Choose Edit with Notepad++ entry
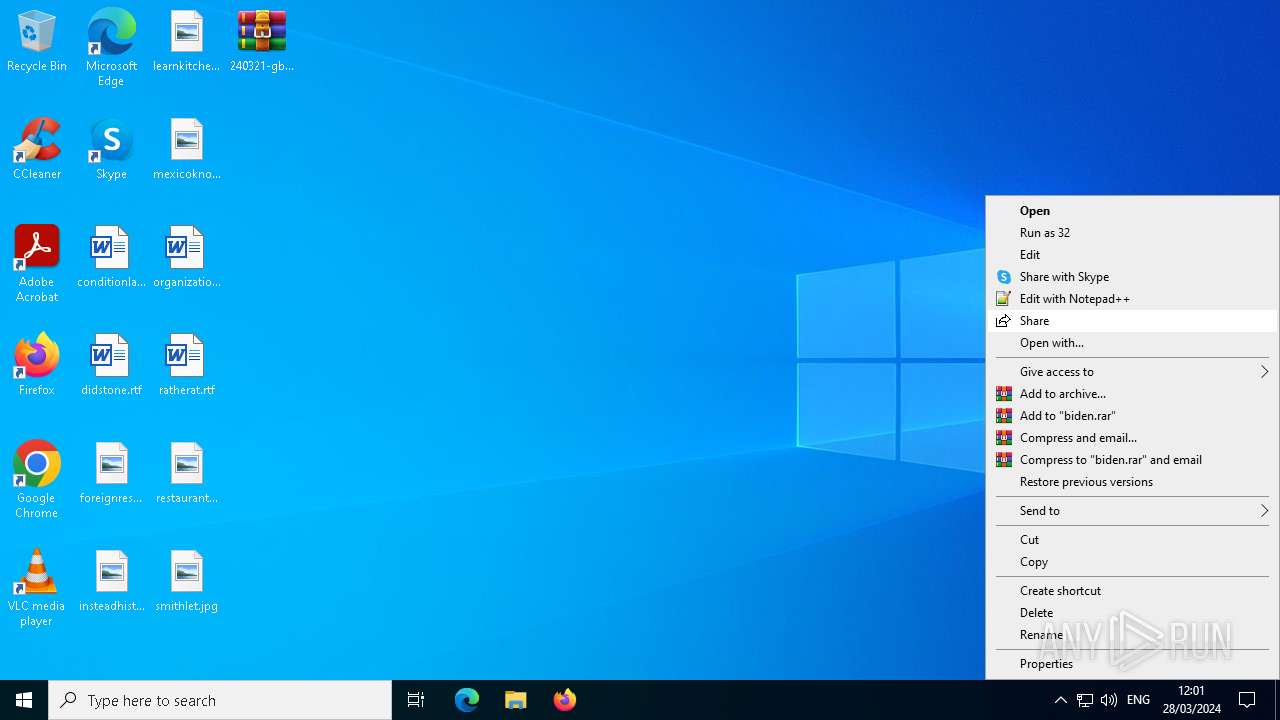Image resolution: width=1280 pixels, height=720 pixels. pyautogui.click(x=1132, y=299)
